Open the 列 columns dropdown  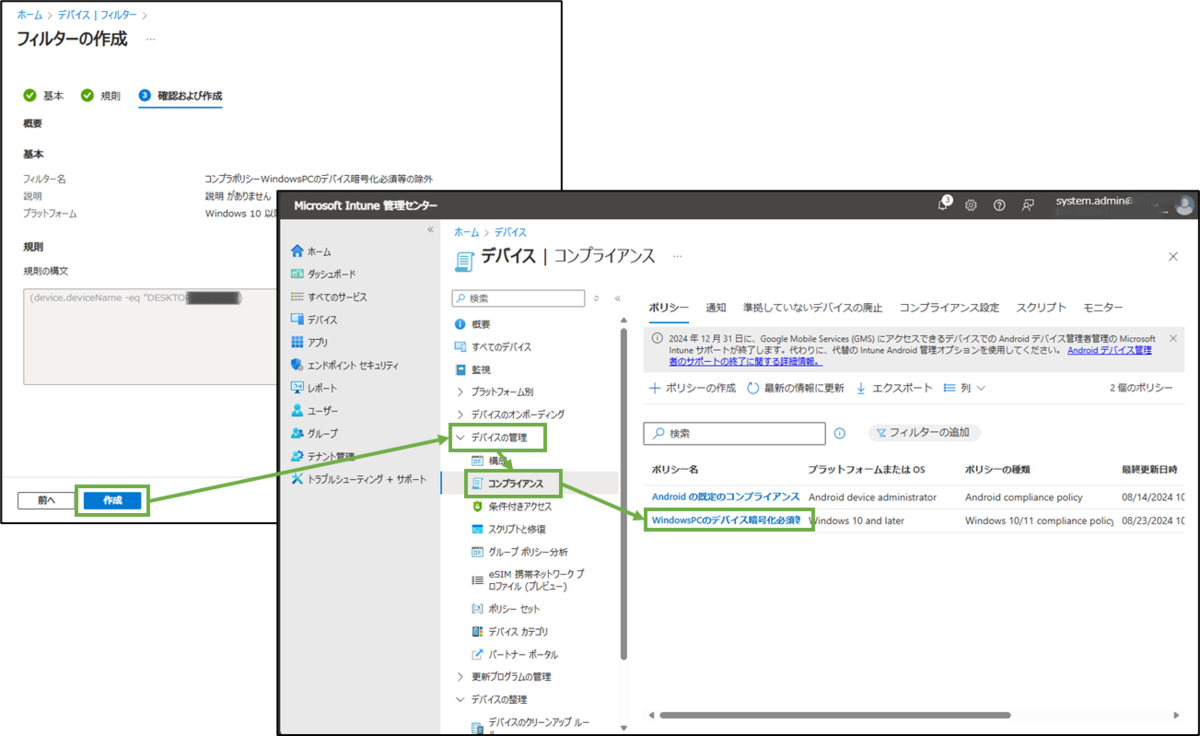click(965, 388)
